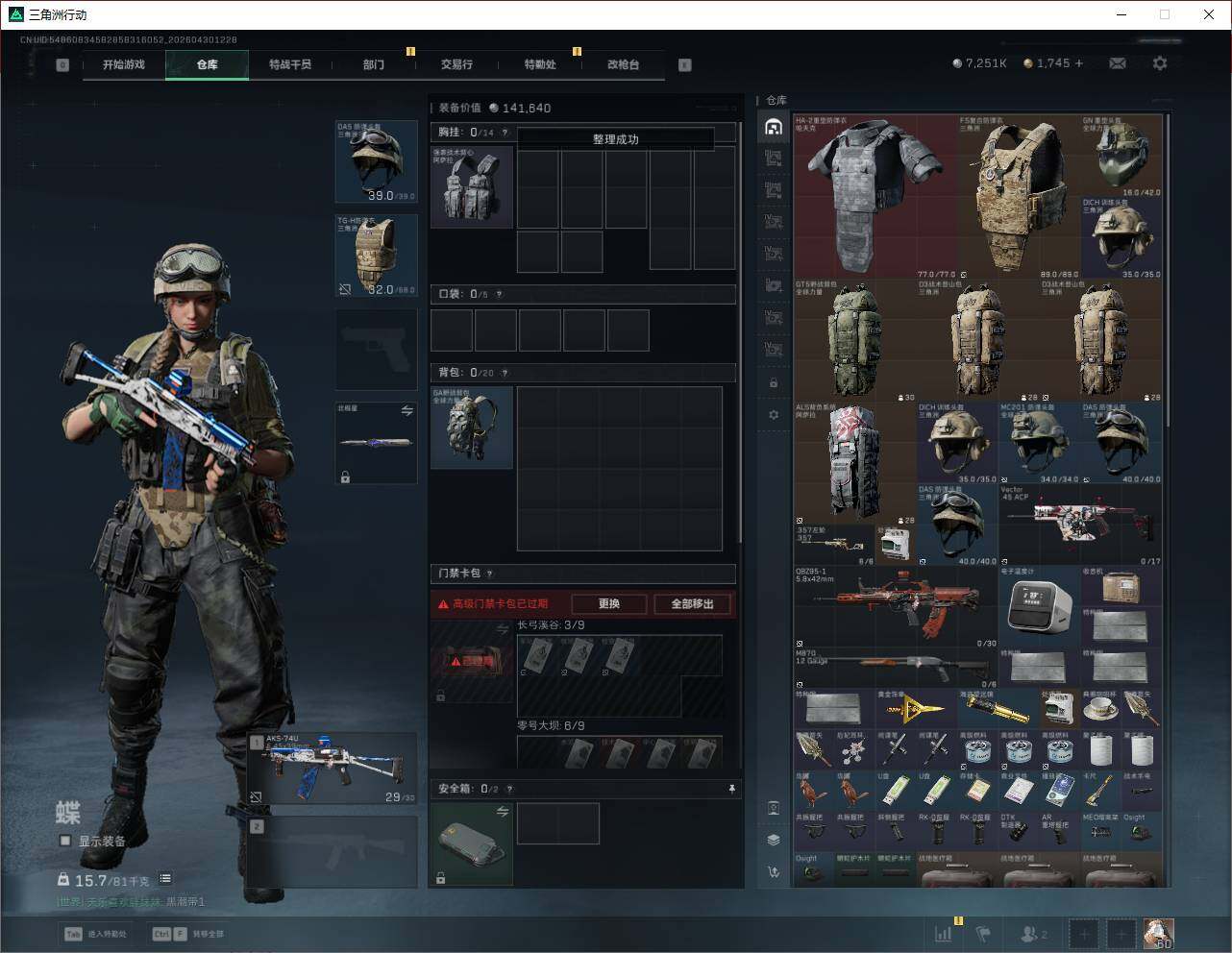The image size is (1232, 953).
Task: Click the warehouse panel vertical scrollbar
Action: [x=1167, y=269]
